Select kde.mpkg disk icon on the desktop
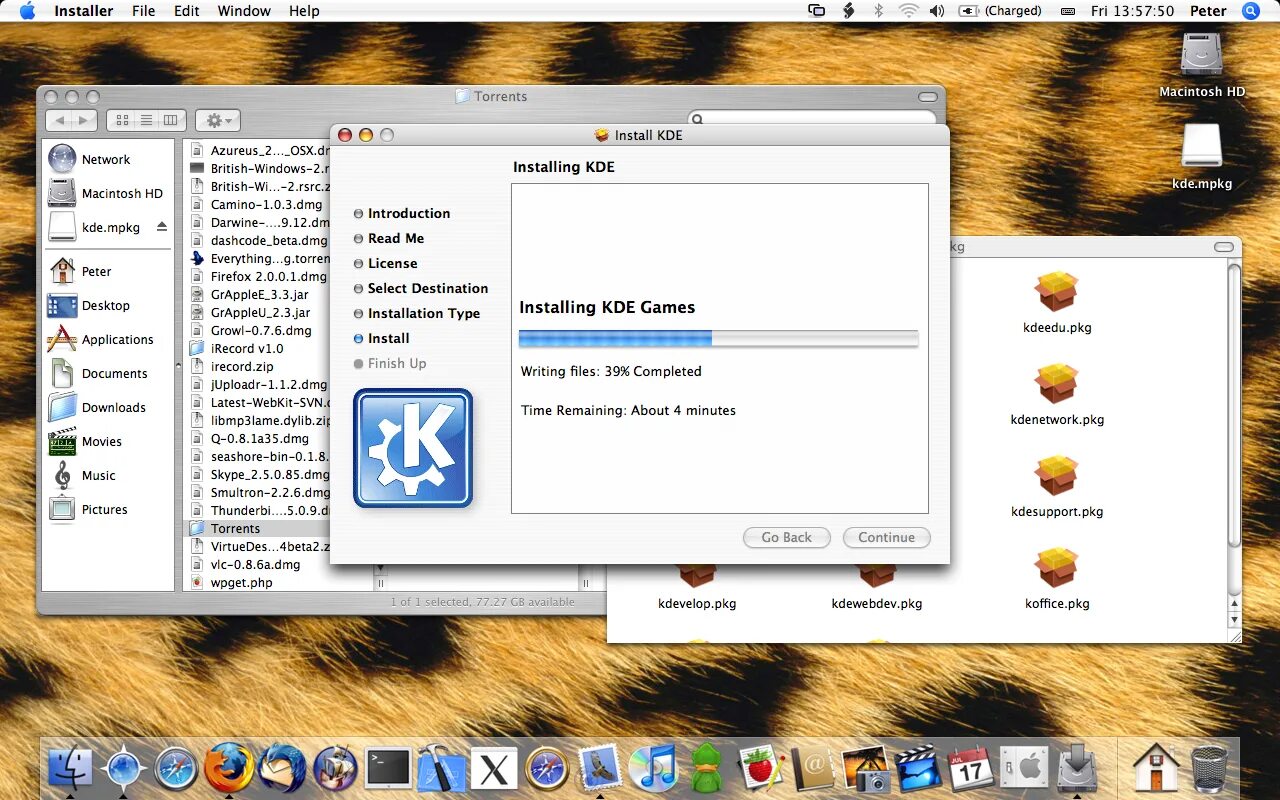 pyautogui.click(x=1202, y=147)
